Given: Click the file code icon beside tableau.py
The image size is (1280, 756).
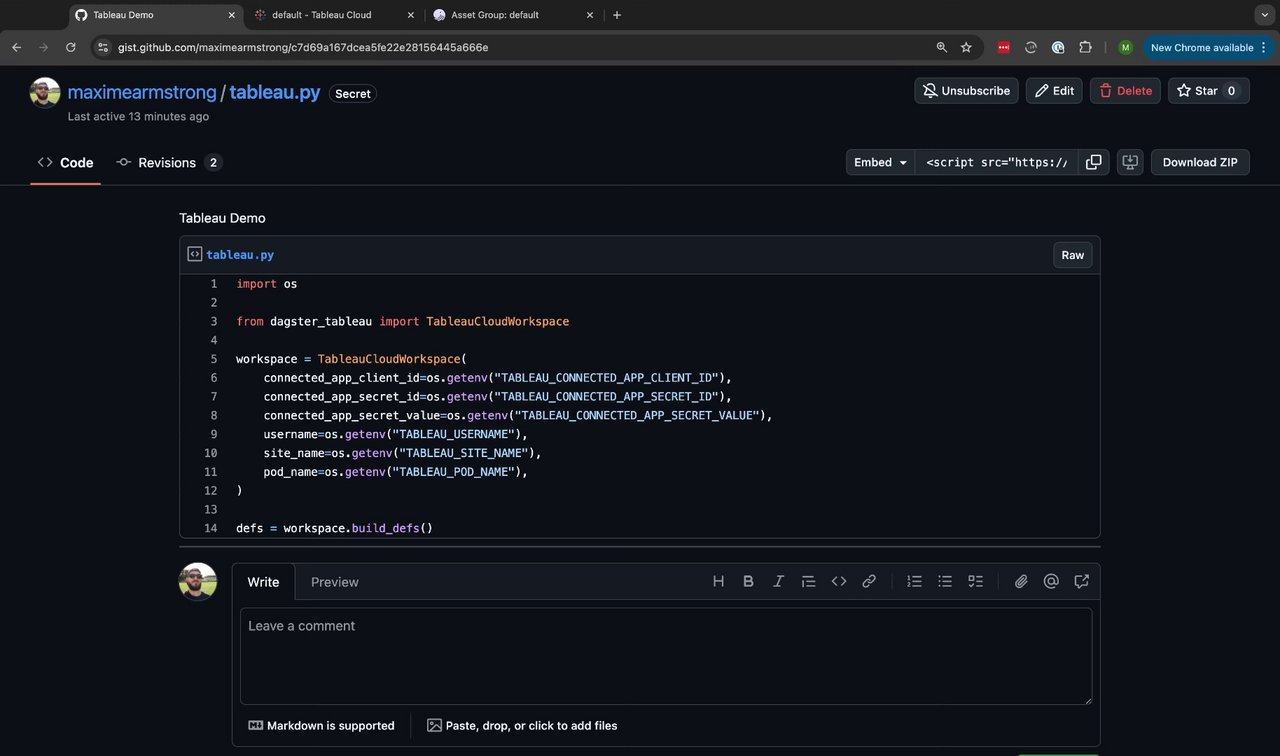Looking at the screenshot, I should pyautogui.click(x=195, y=254).
